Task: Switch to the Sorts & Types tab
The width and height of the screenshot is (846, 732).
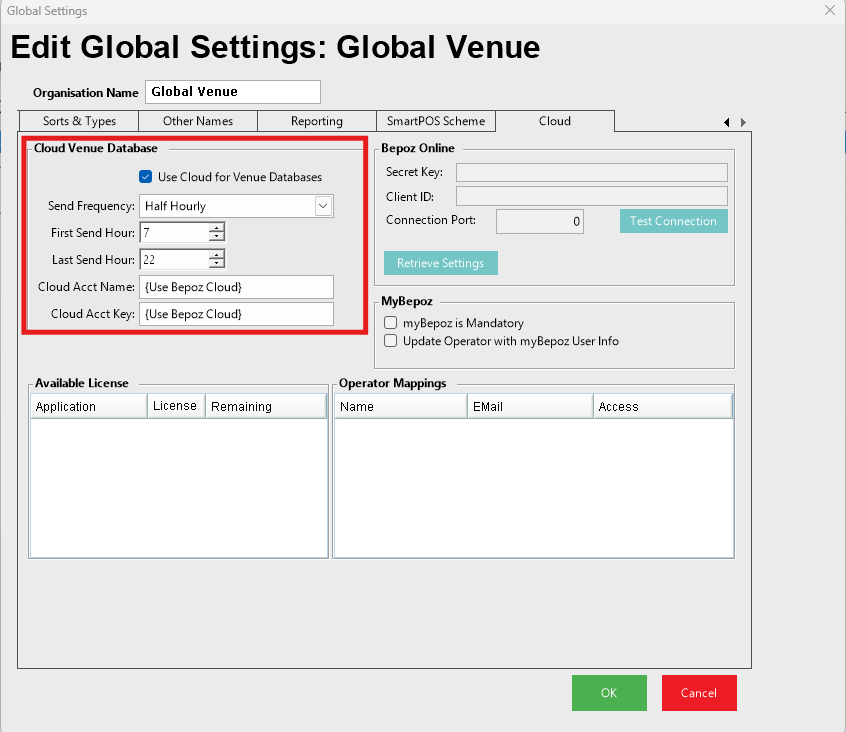Action: tap(79, 121)
